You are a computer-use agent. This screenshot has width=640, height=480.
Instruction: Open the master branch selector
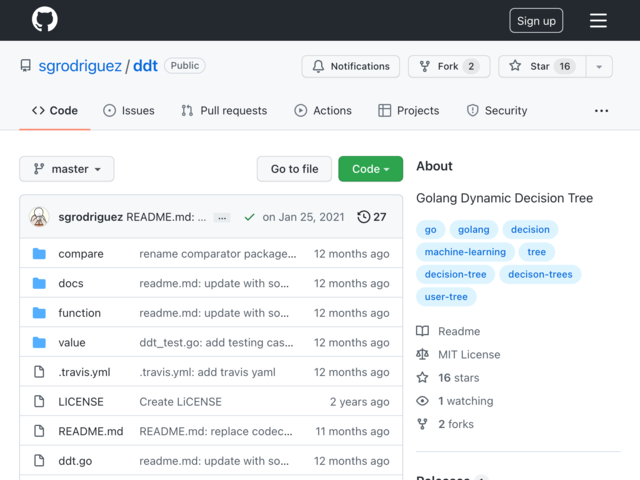tap(67, 169)
